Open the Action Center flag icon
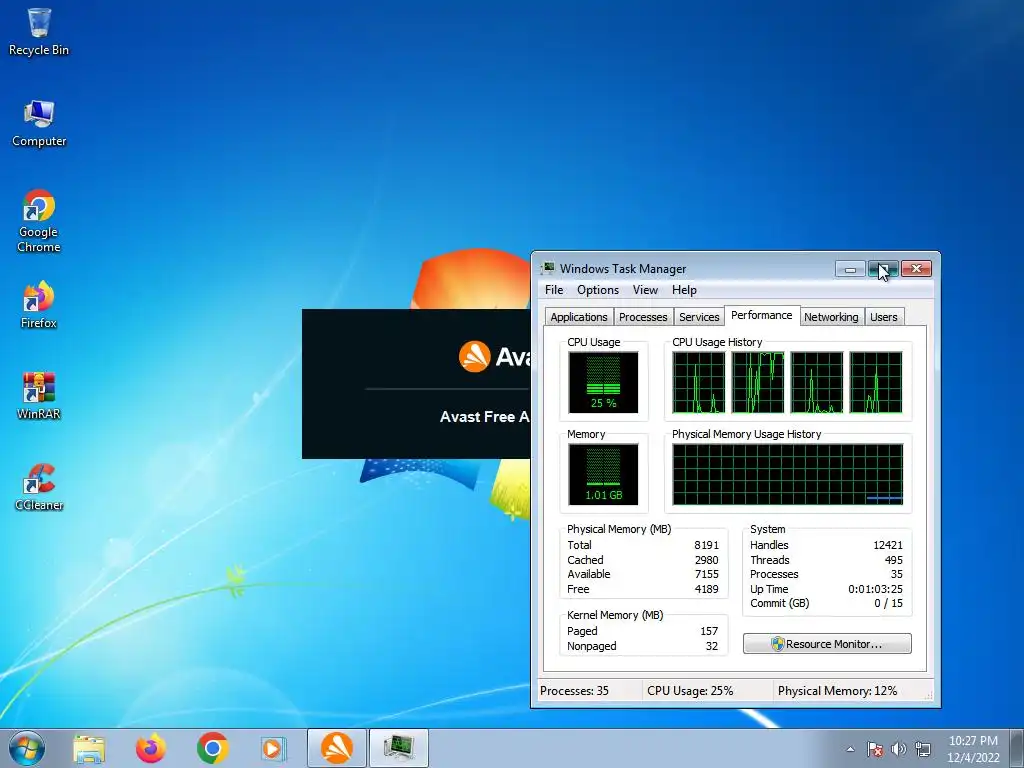The image size is (1024, 768). 875,749
